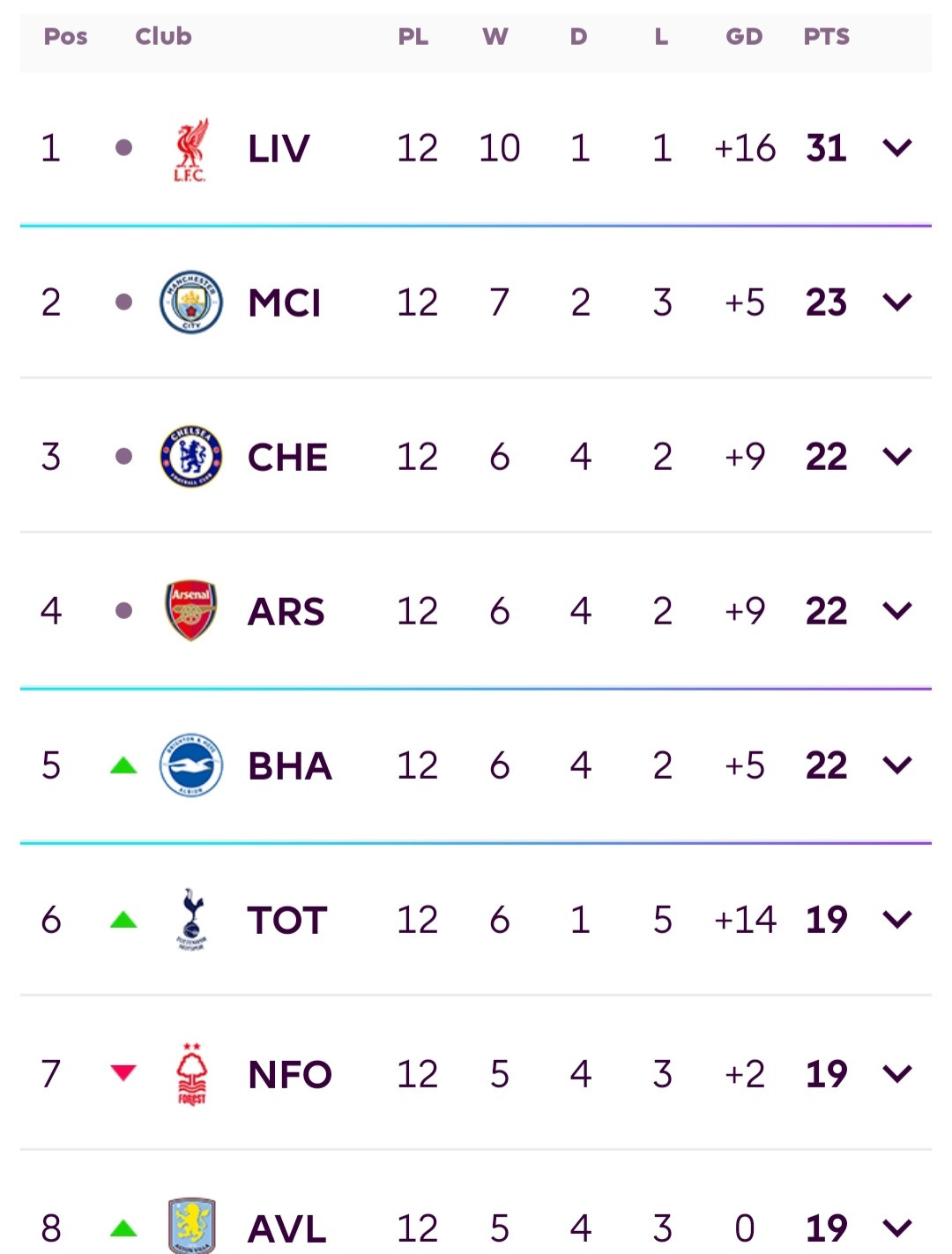Click the green up arrow beside Brighton
The height and width of the screenshot is (1254, 952).
tap(123, 765)
